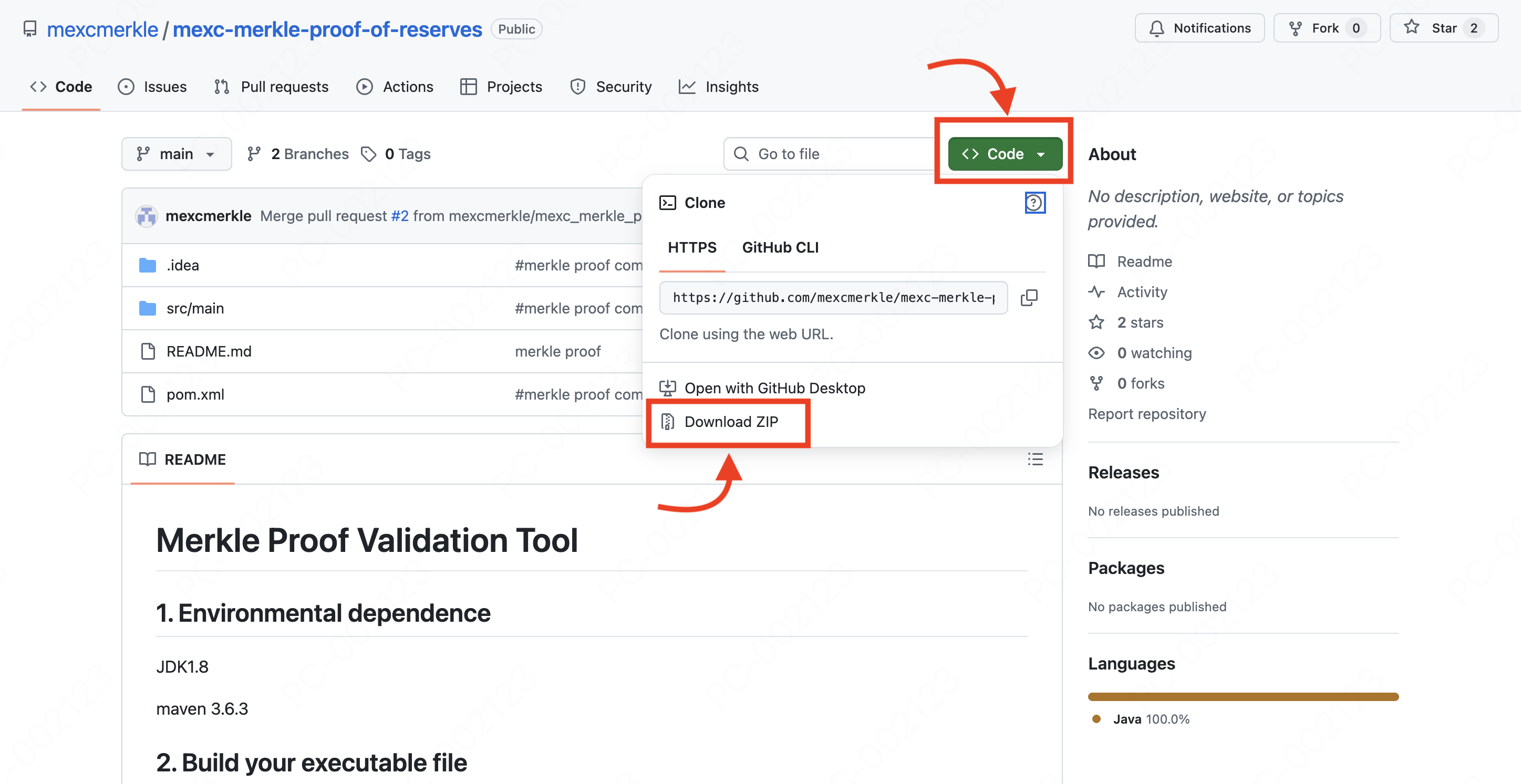Copy the HTTPS clone URL to clipboard
Viewport: 1521px width, 784px height.
(x=1029, y=298)
